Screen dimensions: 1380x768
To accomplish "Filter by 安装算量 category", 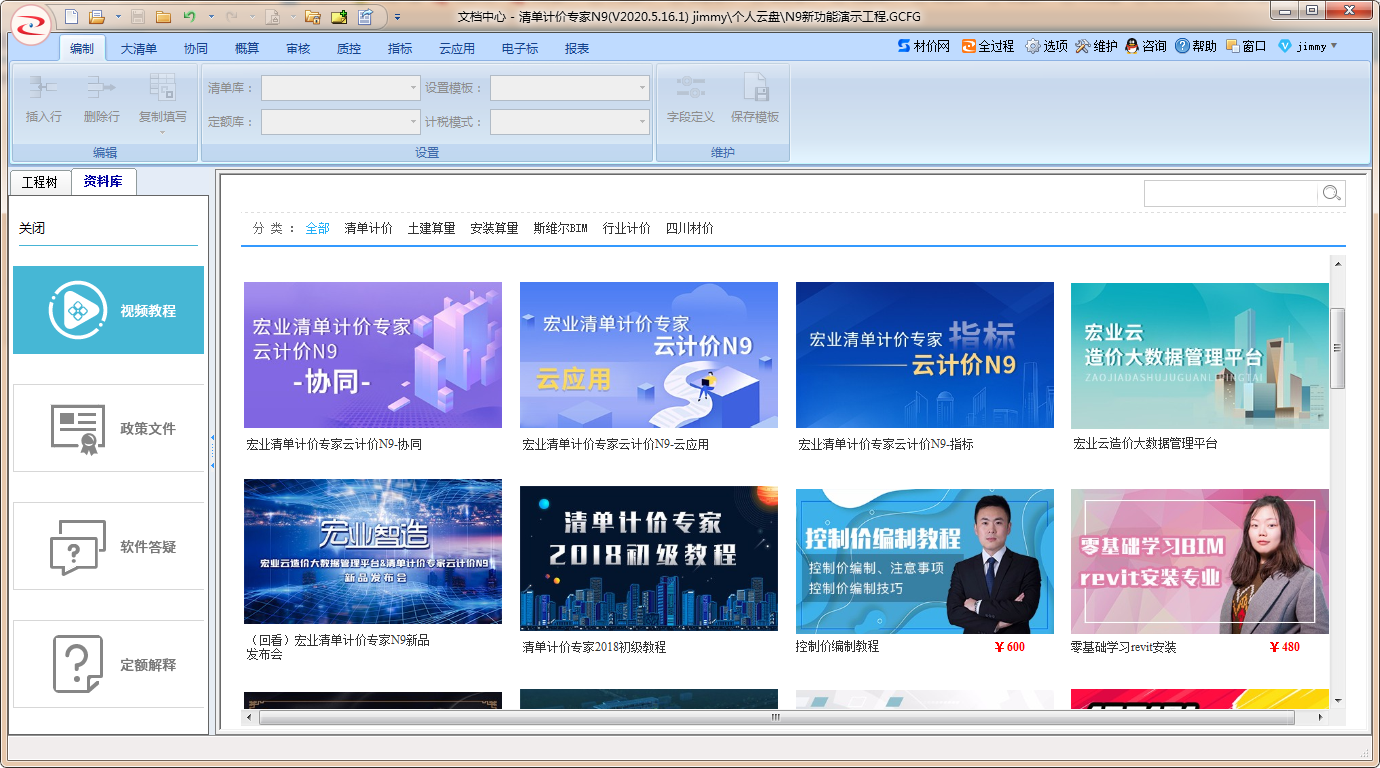I will [494, 228].
